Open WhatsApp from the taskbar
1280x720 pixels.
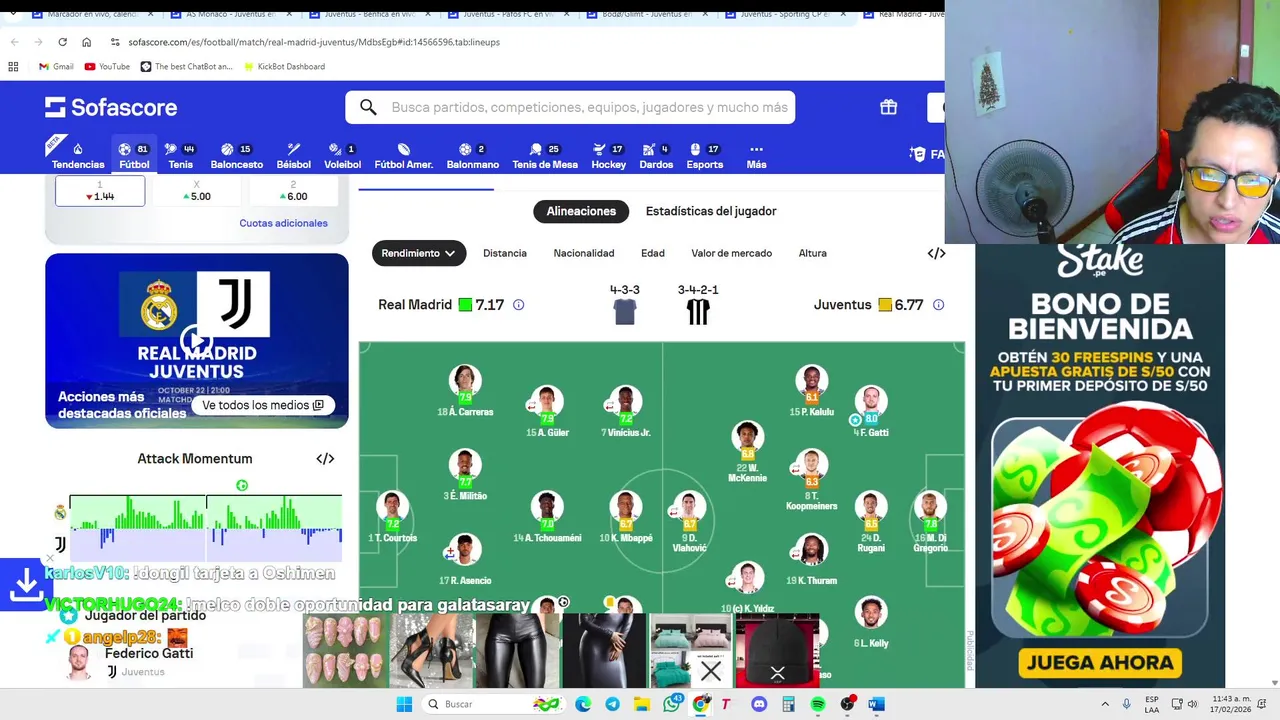tap(672, 704)
